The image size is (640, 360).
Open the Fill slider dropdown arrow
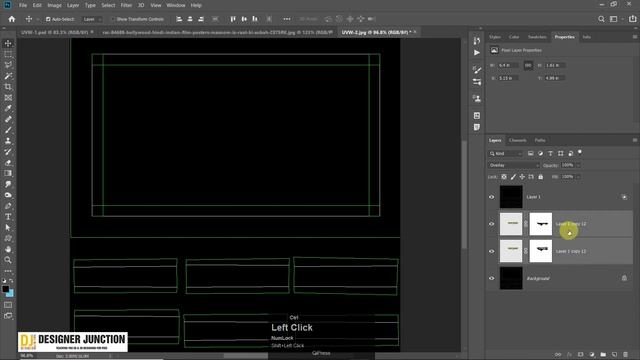[578, 177]
